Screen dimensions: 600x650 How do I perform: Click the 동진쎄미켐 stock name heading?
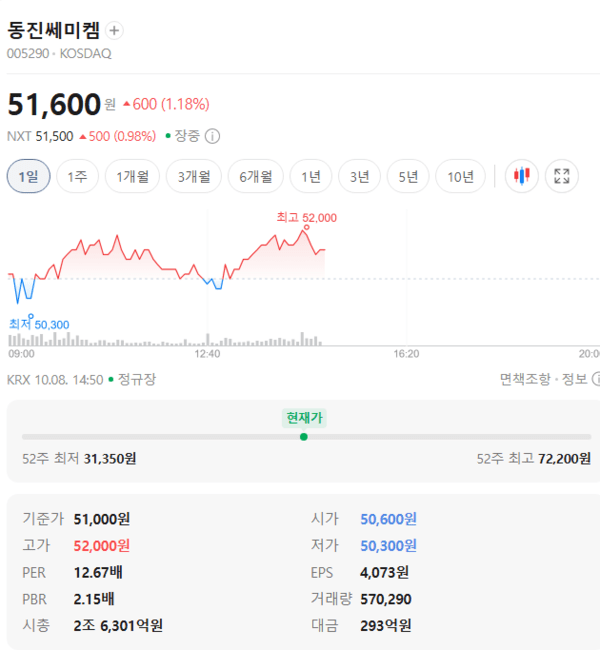click(53, 31)
